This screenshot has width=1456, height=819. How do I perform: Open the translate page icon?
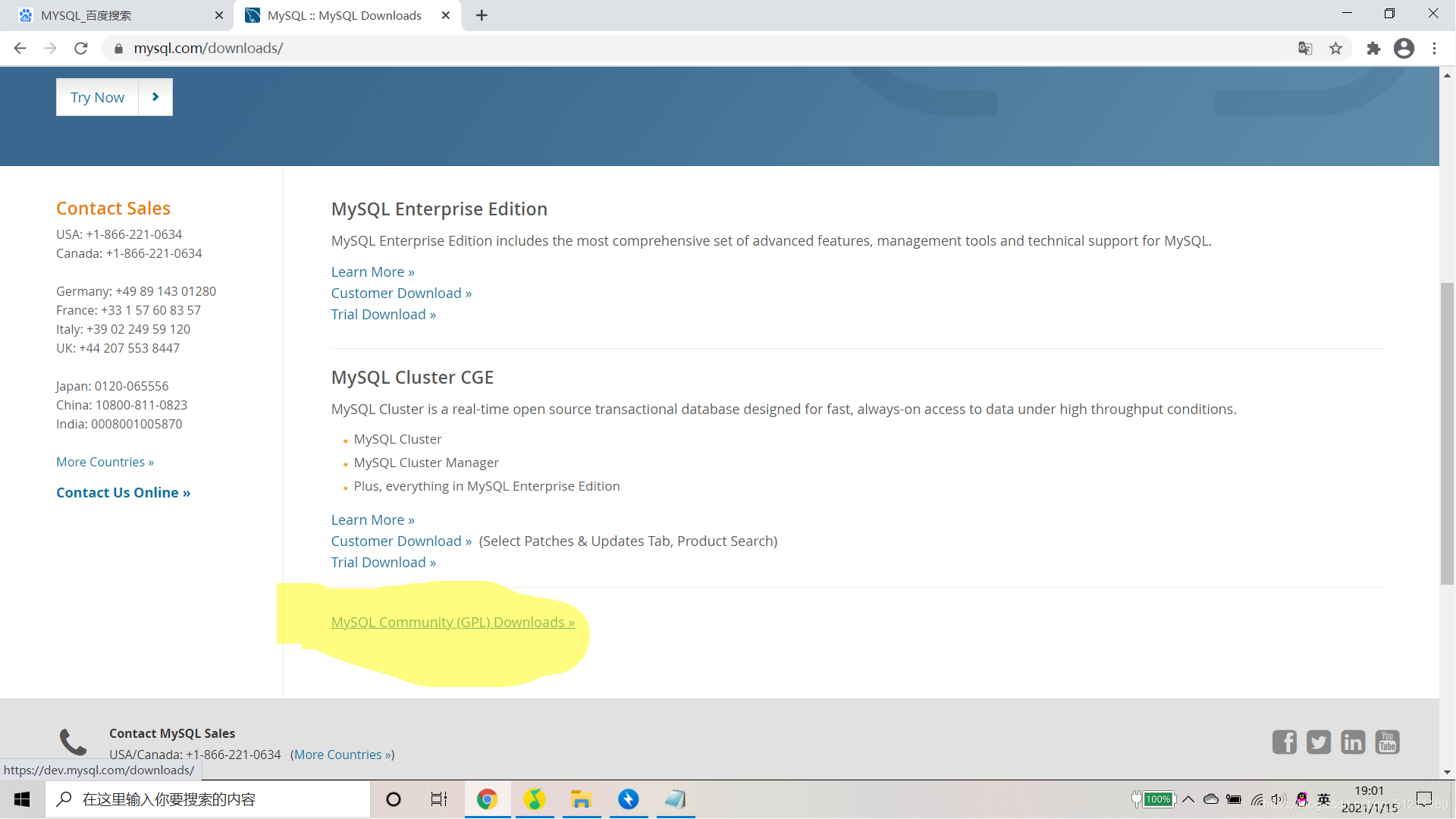coord(1305,49)
